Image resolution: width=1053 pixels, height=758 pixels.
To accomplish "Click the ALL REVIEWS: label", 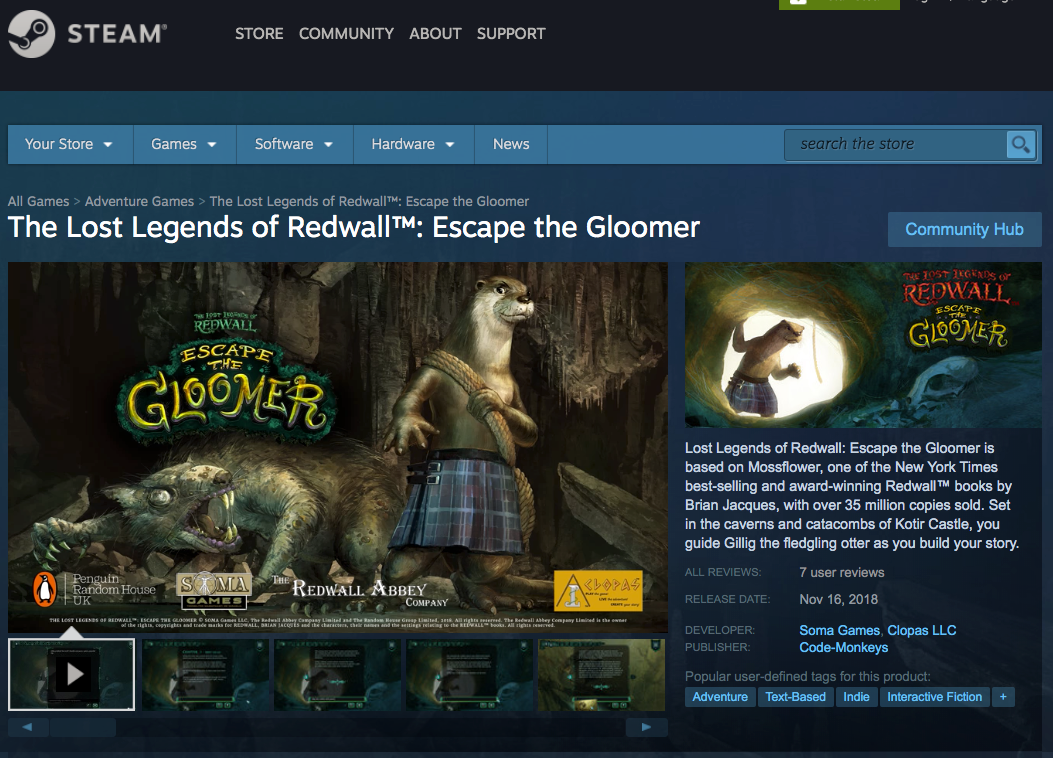I will (x=723, y=573).
